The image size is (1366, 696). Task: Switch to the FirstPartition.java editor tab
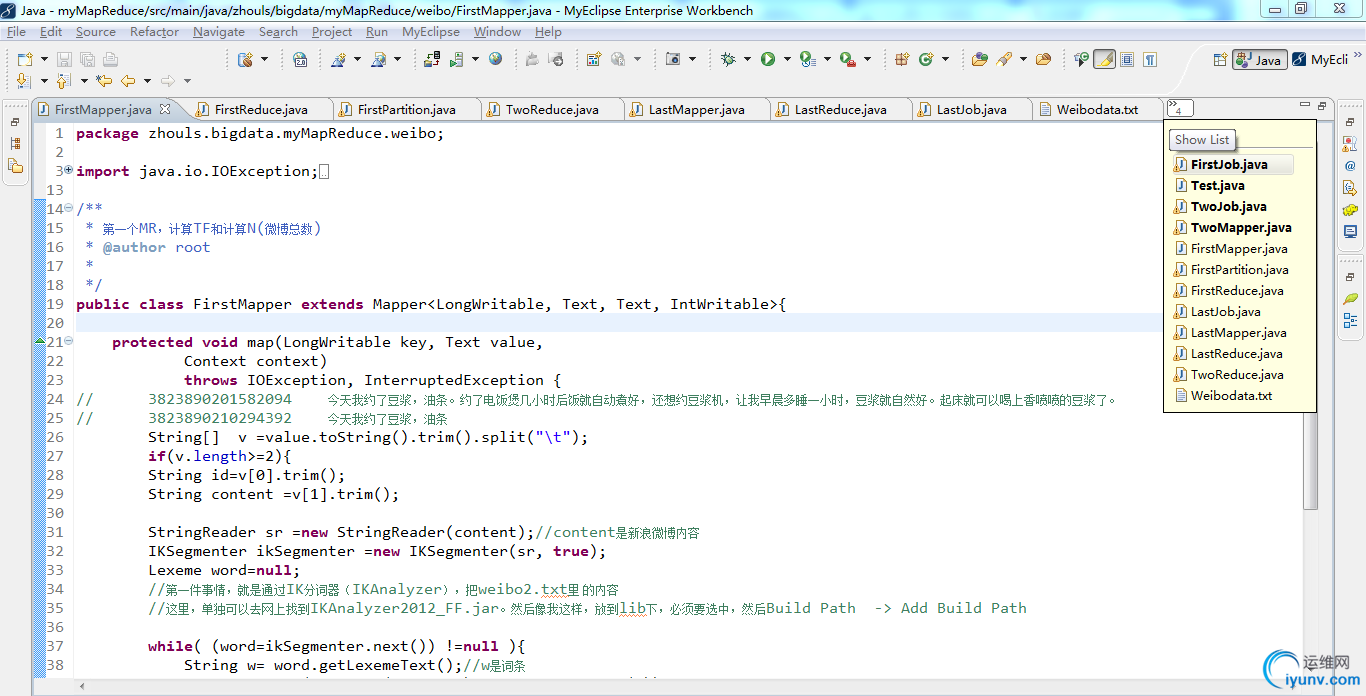point(406,110)
